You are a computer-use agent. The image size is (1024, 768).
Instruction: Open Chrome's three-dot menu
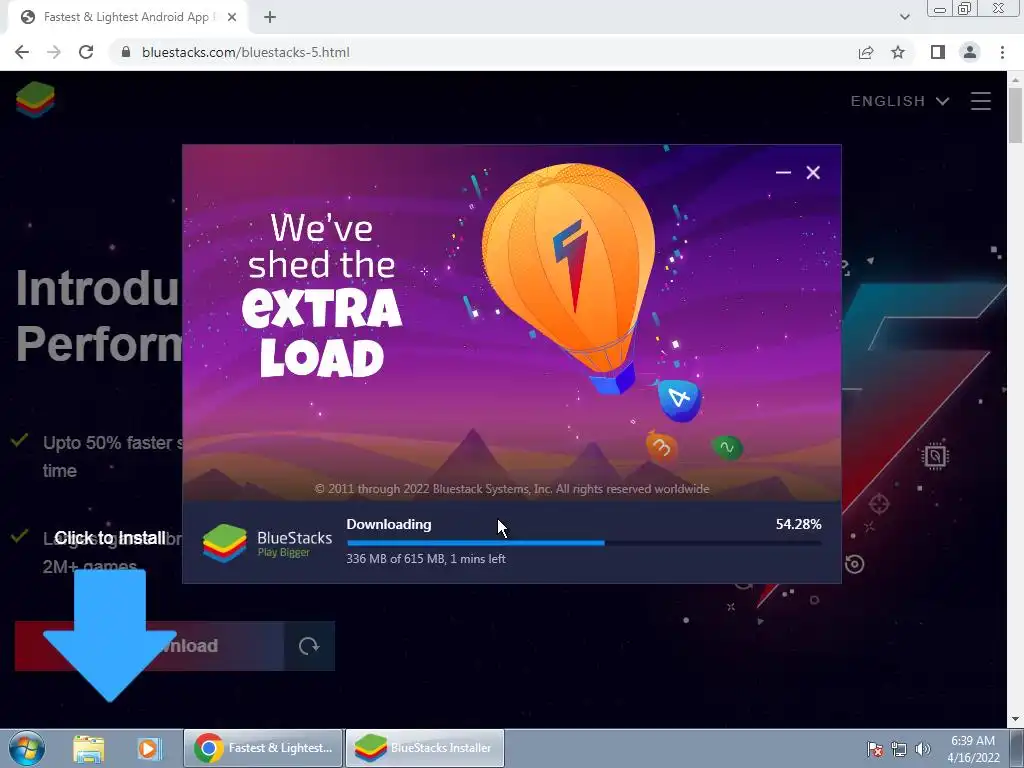(x=1002, y=52)
